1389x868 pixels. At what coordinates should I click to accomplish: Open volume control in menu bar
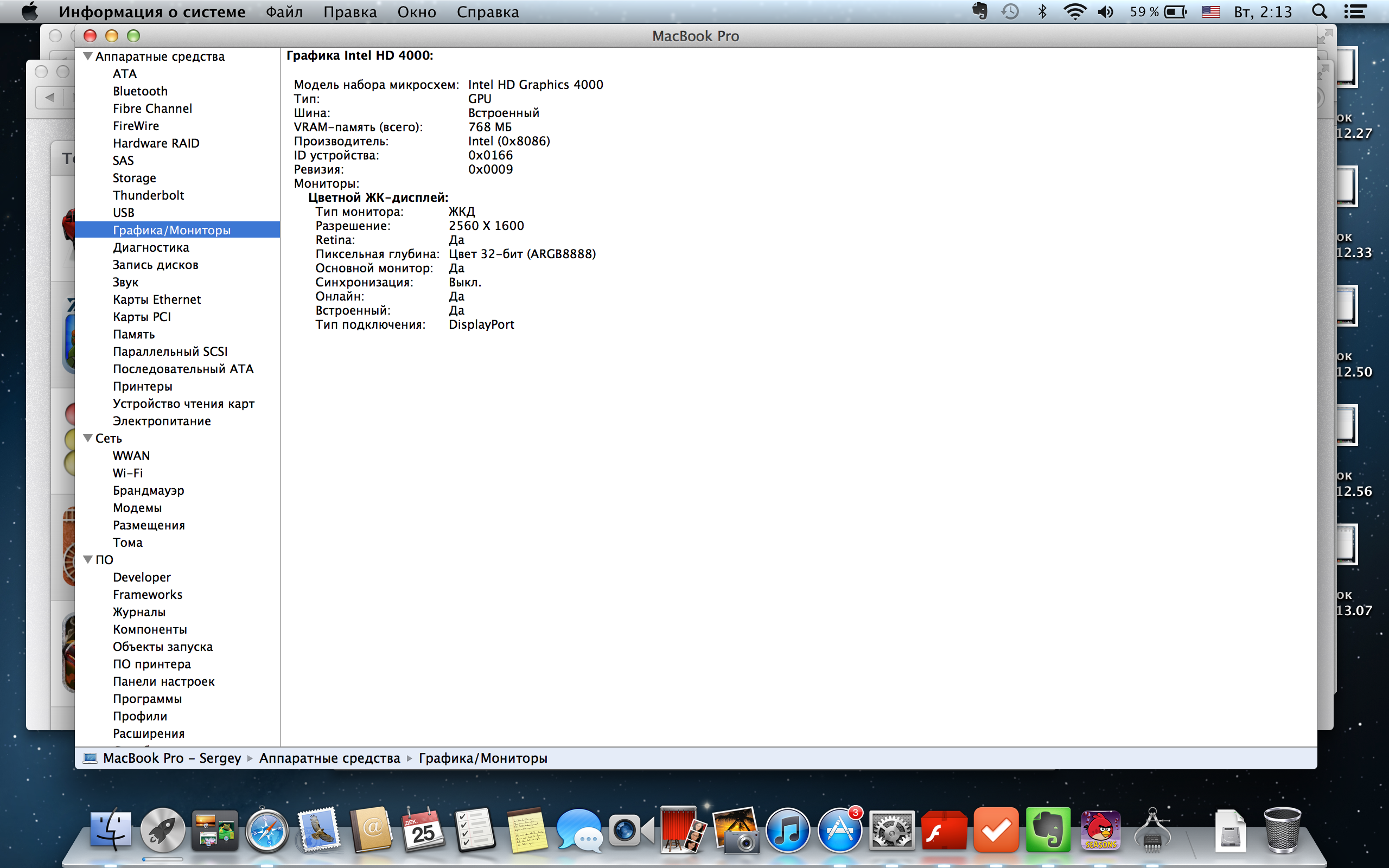(x=1105, y=11)
